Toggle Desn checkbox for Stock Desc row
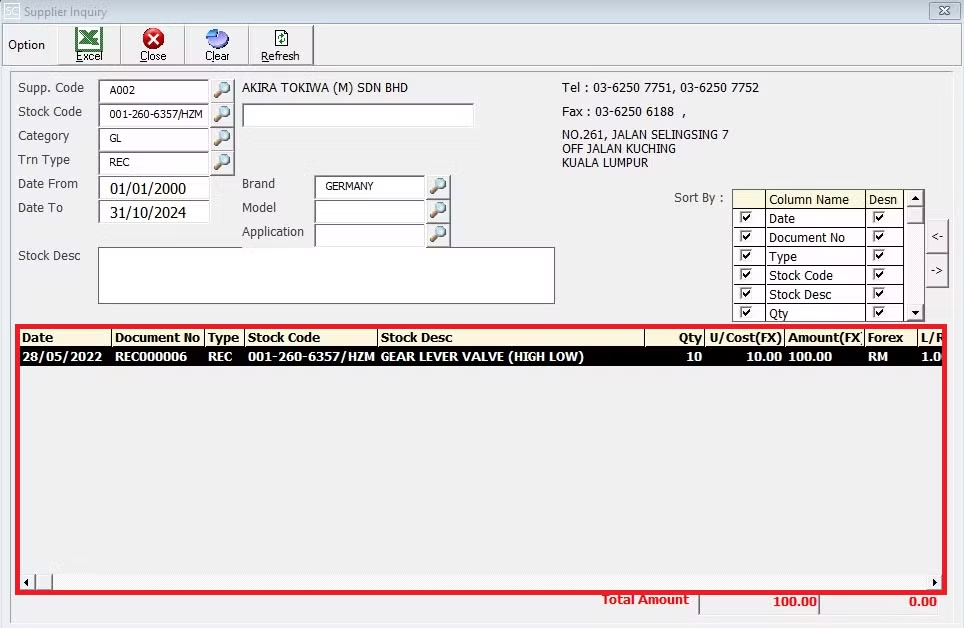The height and width of the screenshot is (628, 964). [879, 294]
